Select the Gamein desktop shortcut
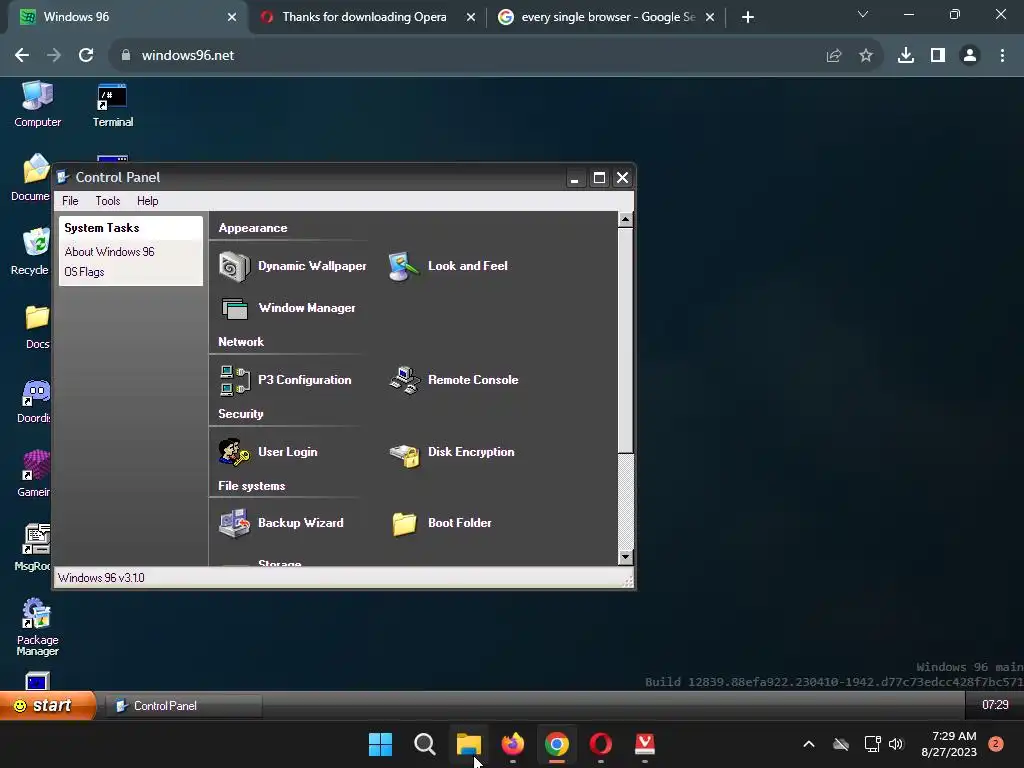Screen dimensions: 1024x768 (x=34, y=474)
